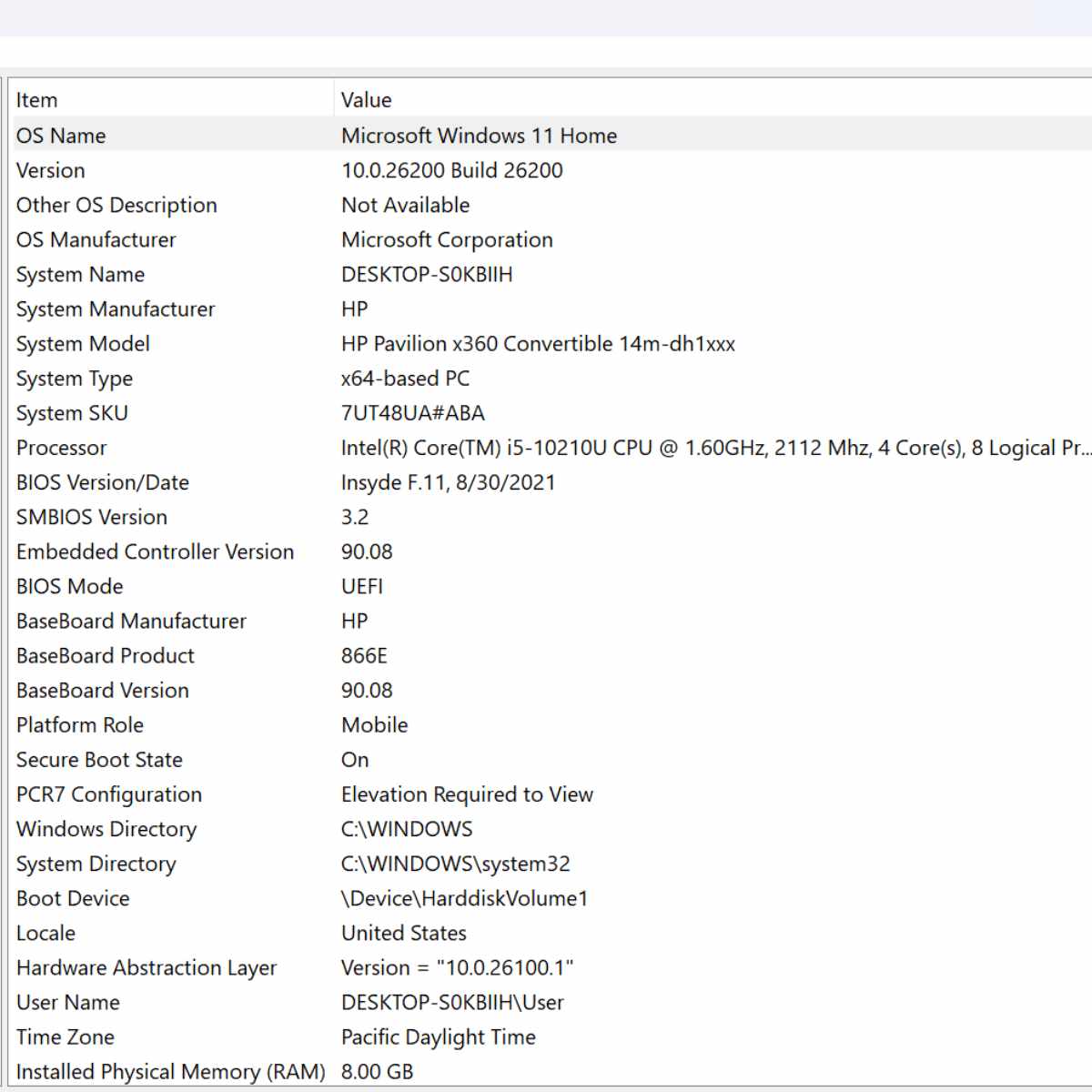1092x1092 pixels.
Task: Click the 'UEFI' value
Action: (x=362, y=586)
